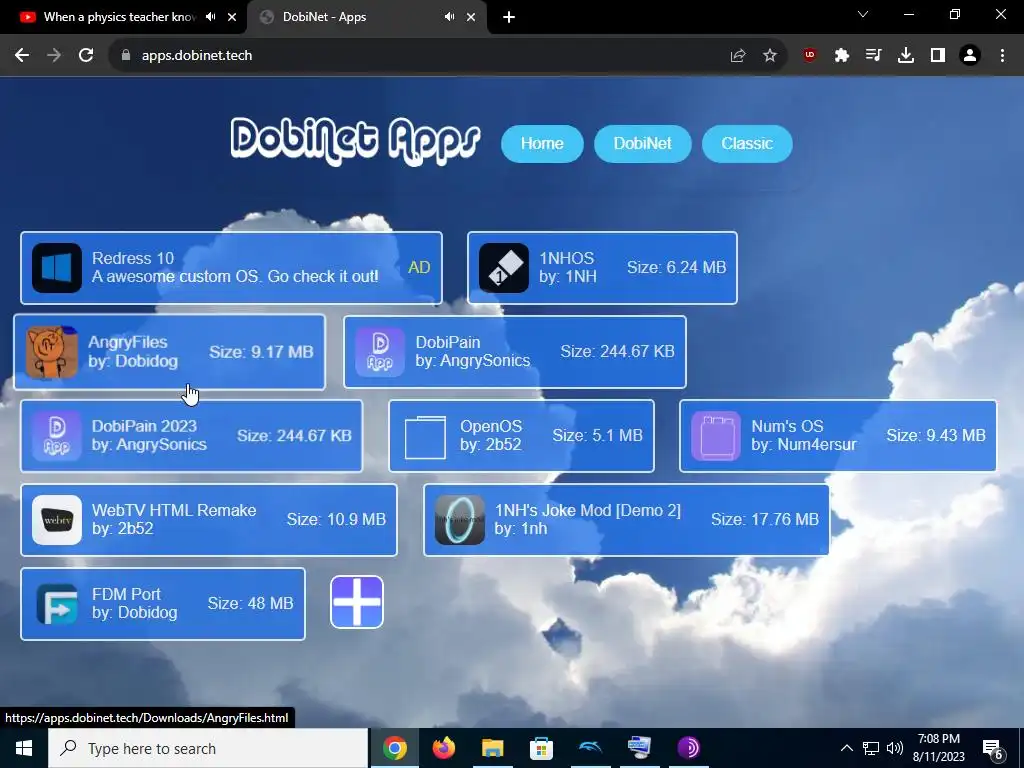Click the AngryFiles orange cat icon
Image resolution: width=1024 pixels, height=768 pixels.
(x=52, y=352)
